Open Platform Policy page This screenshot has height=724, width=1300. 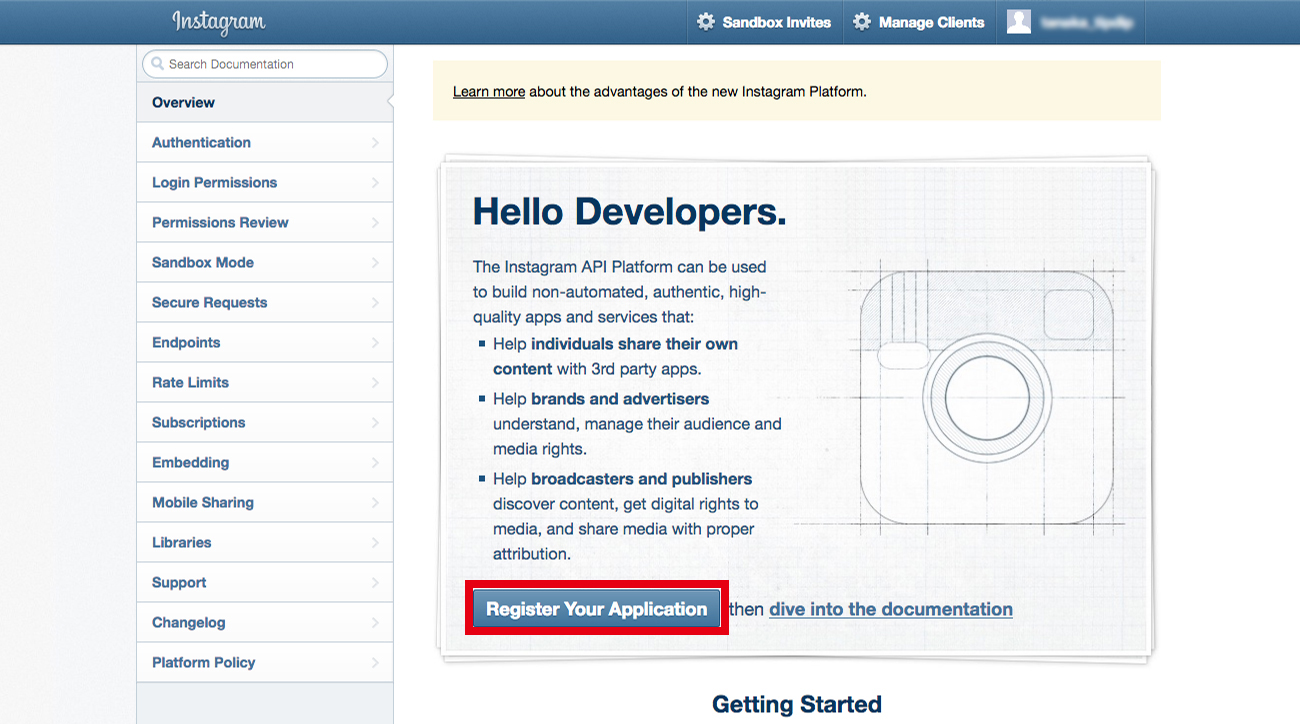(x=265, y=662)
